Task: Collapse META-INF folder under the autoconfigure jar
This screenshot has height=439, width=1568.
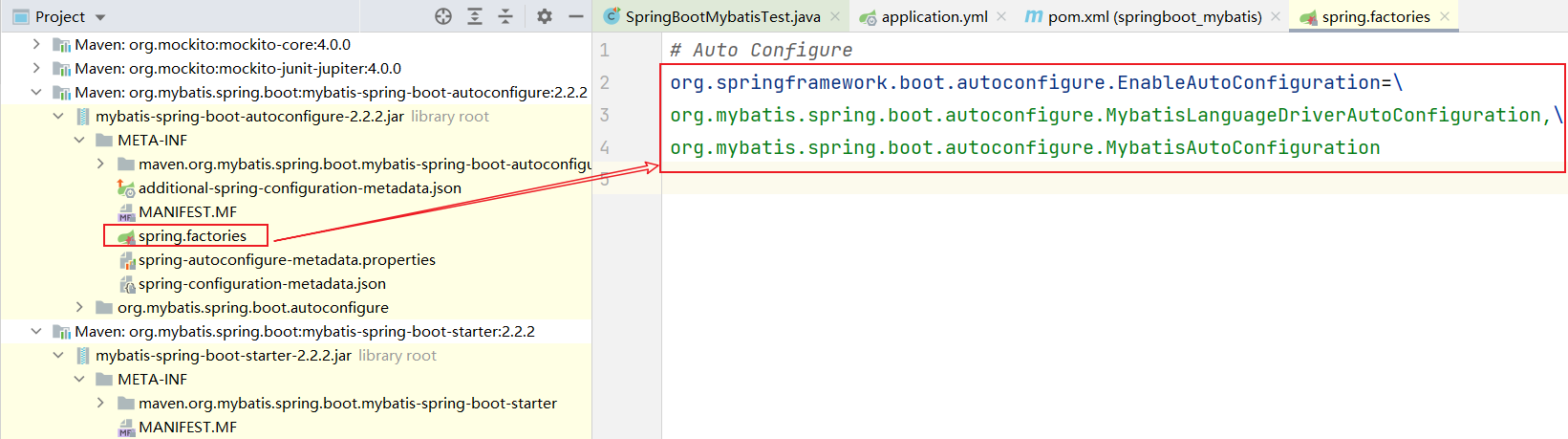Action: pos(79,140)
